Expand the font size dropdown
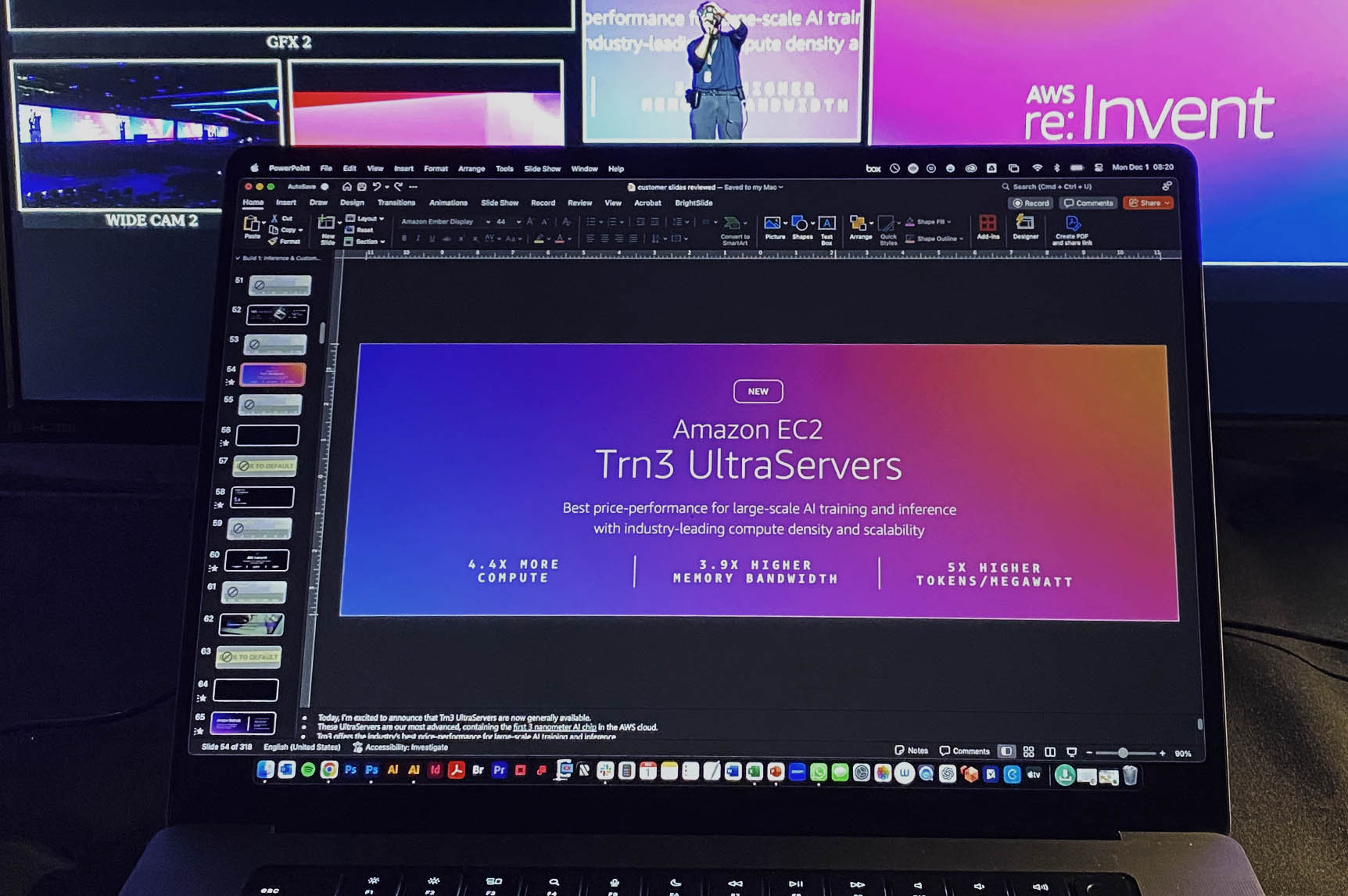Screen dimensions: 1348x896 518,222
